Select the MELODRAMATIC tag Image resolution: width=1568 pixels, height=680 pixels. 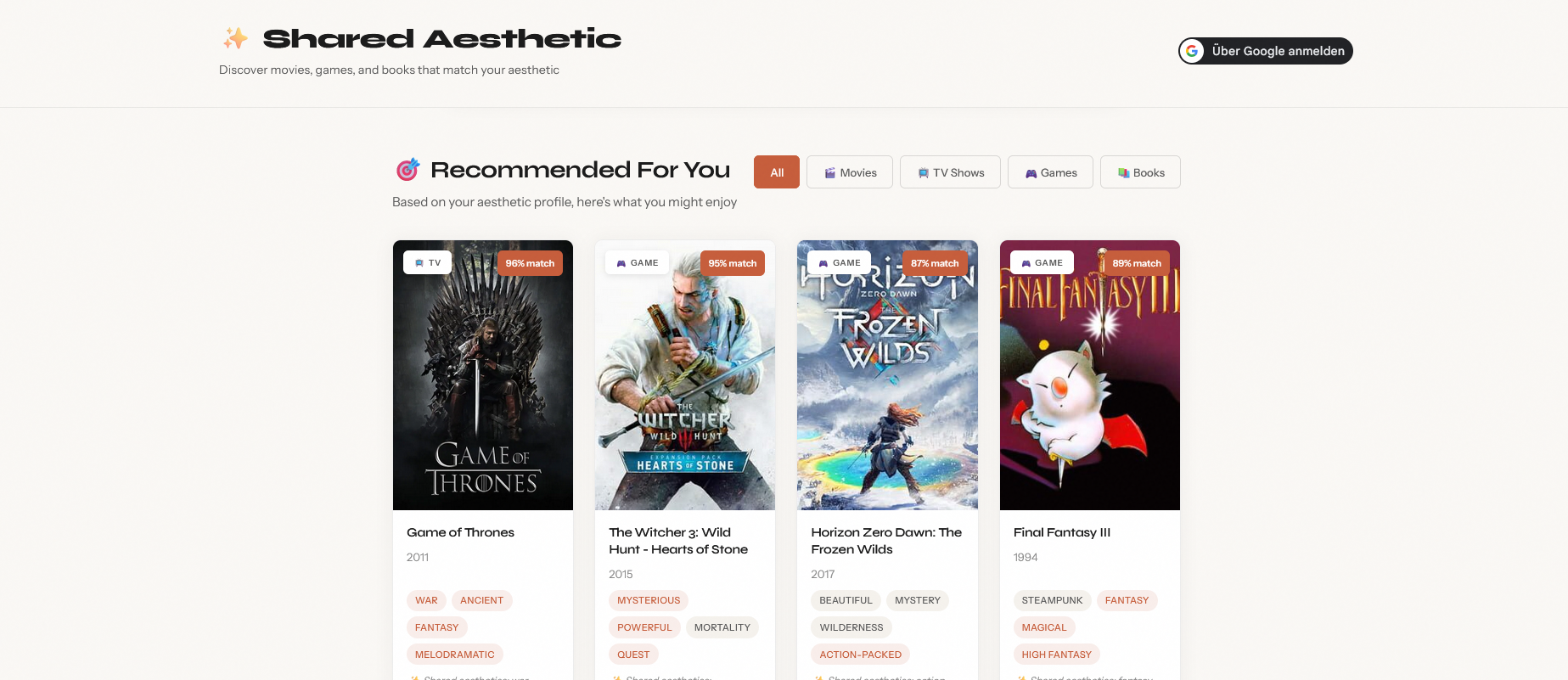click(x=454, y=655)
